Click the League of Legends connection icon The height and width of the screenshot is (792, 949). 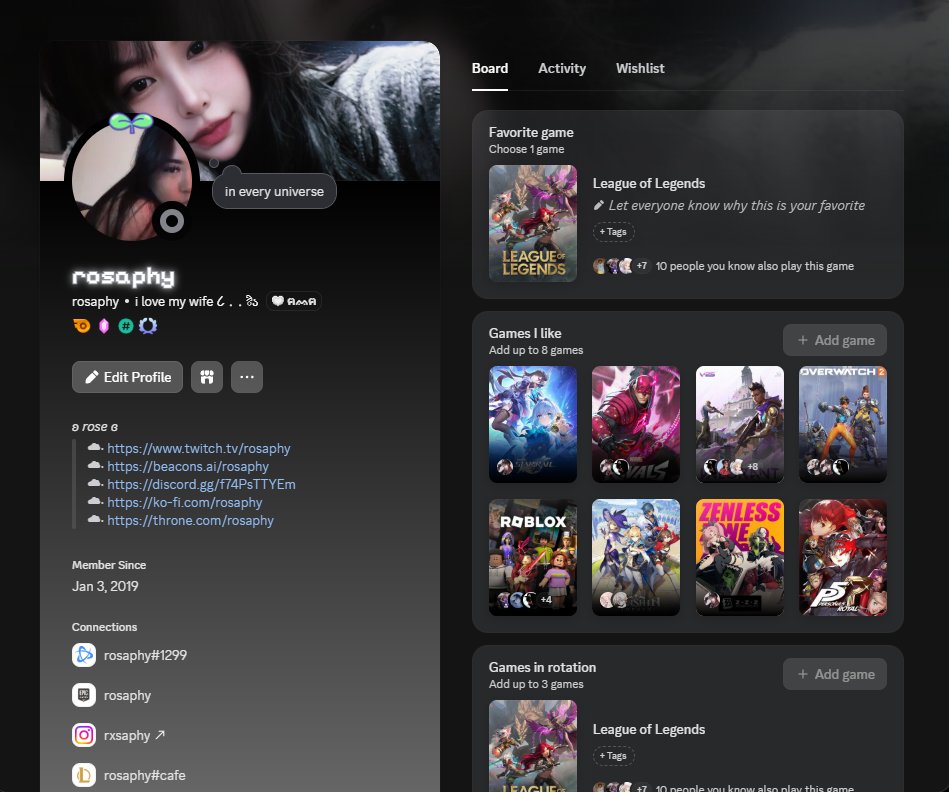pos(84,775)
